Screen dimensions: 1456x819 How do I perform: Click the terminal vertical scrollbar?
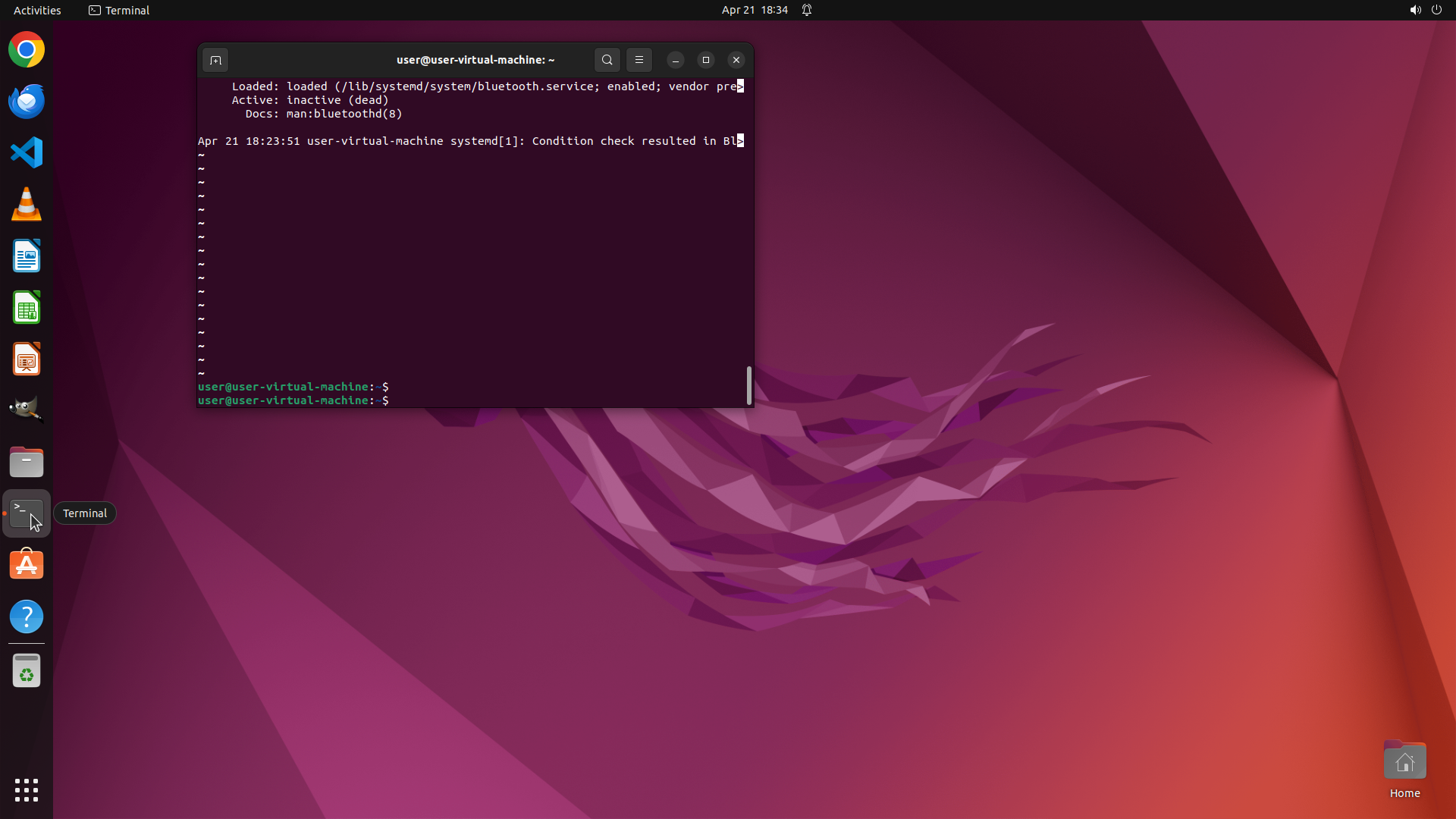point(749,385)
